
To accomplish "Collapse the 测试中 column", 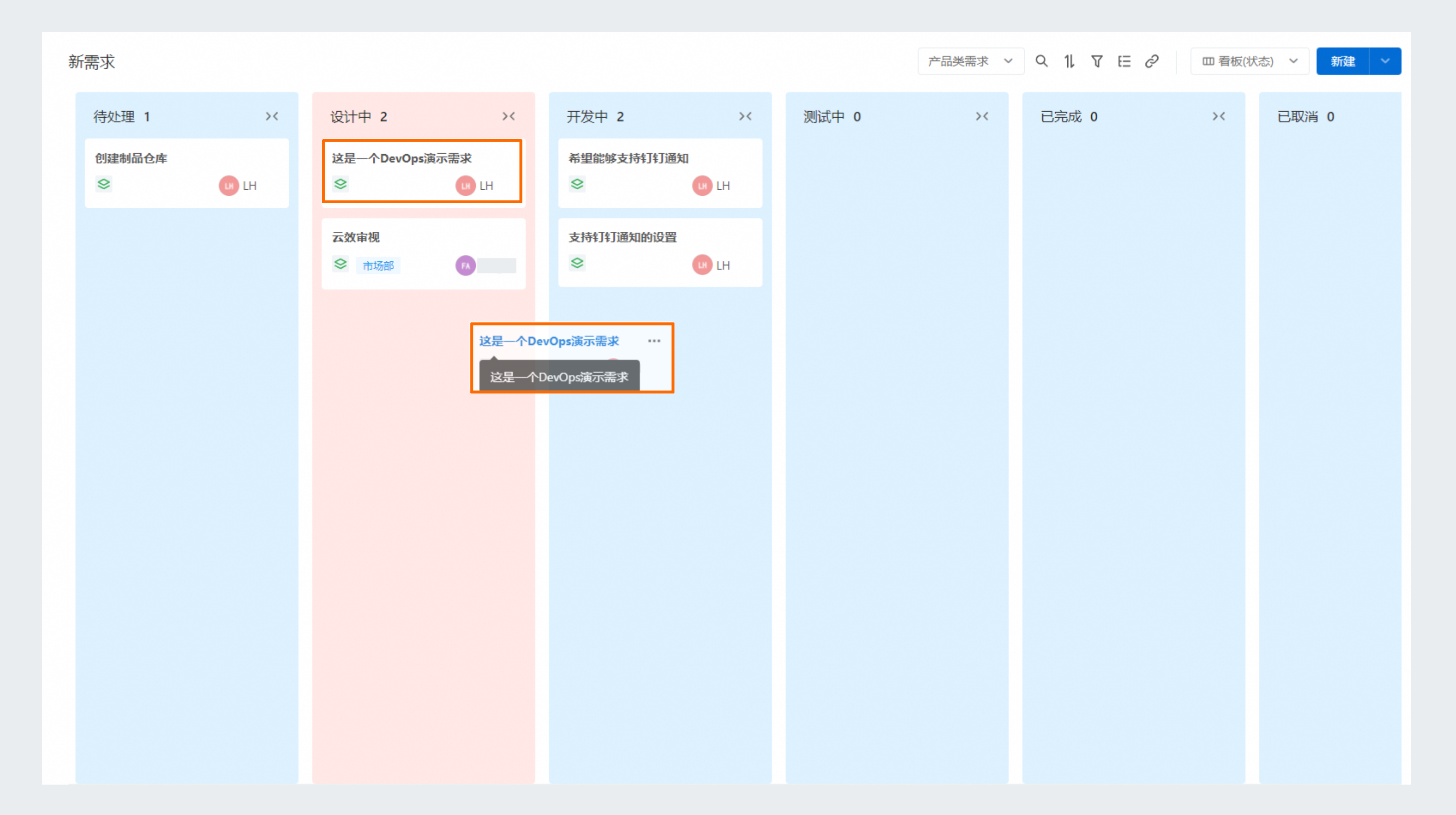I will tap(982, 116).
